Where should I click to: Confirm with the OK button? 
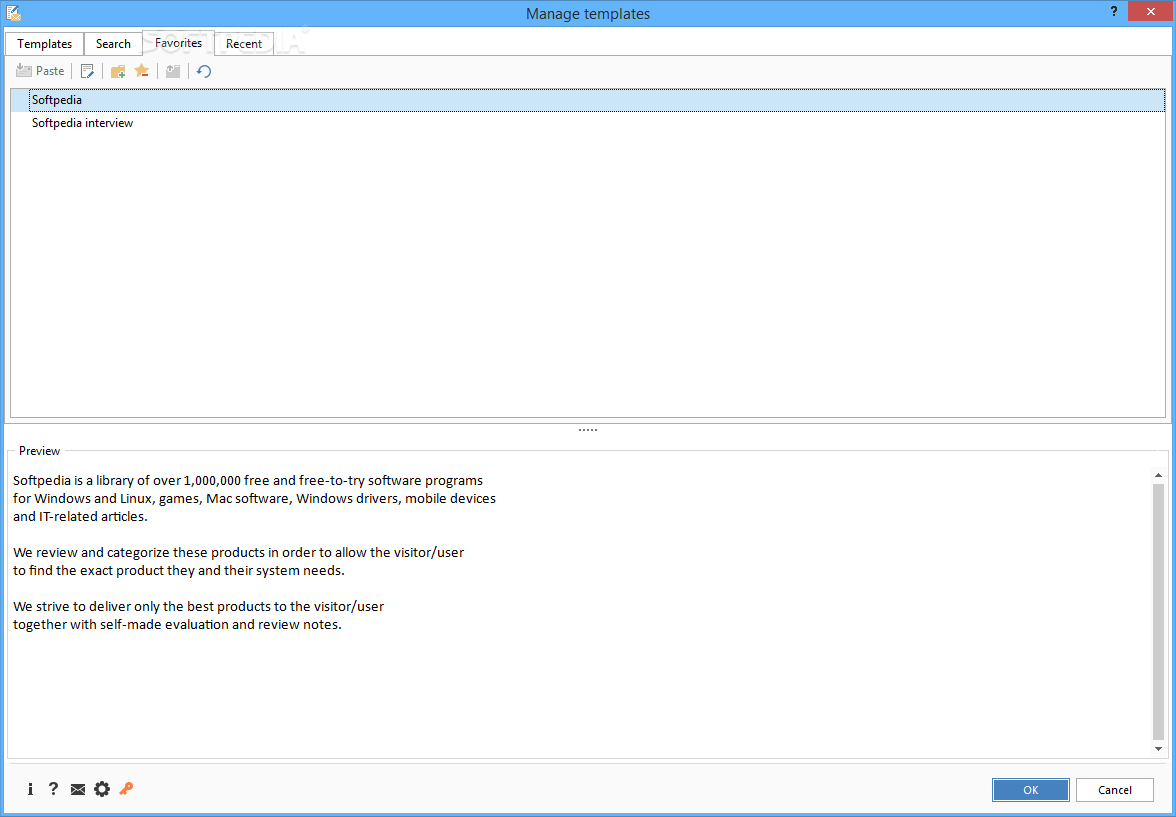pyautogui.click(x=1030, y=789)
